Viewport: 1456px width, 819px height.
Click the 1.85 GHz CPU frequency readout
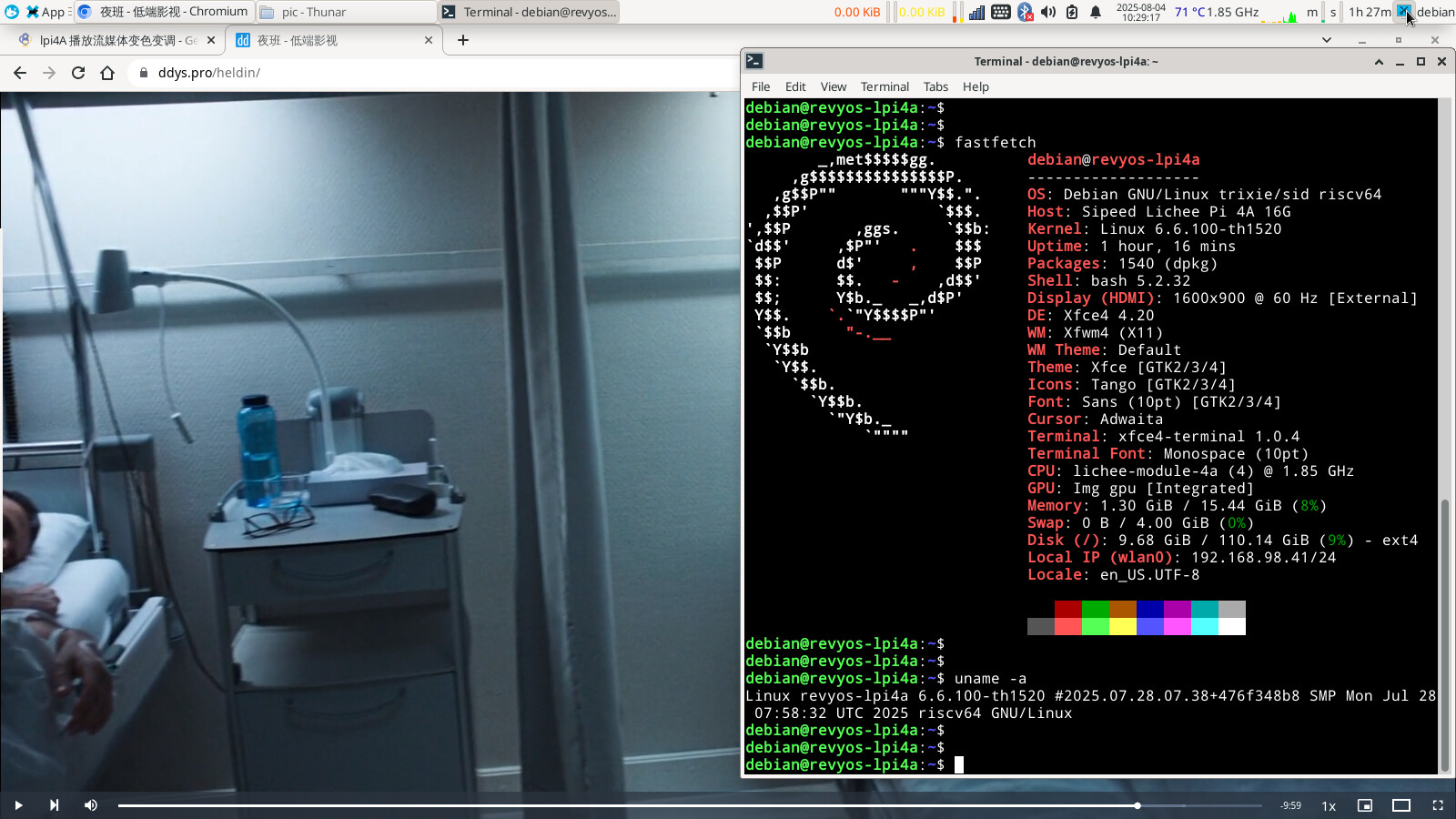(1233, 12)
